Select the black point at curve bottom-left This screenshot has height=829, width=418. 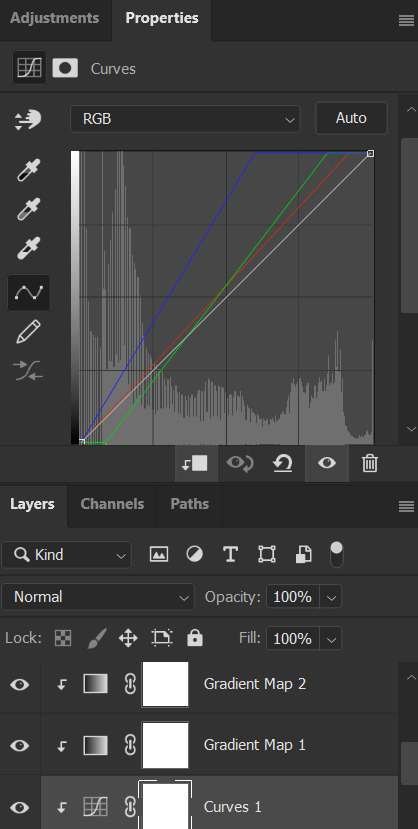(81, 441)
